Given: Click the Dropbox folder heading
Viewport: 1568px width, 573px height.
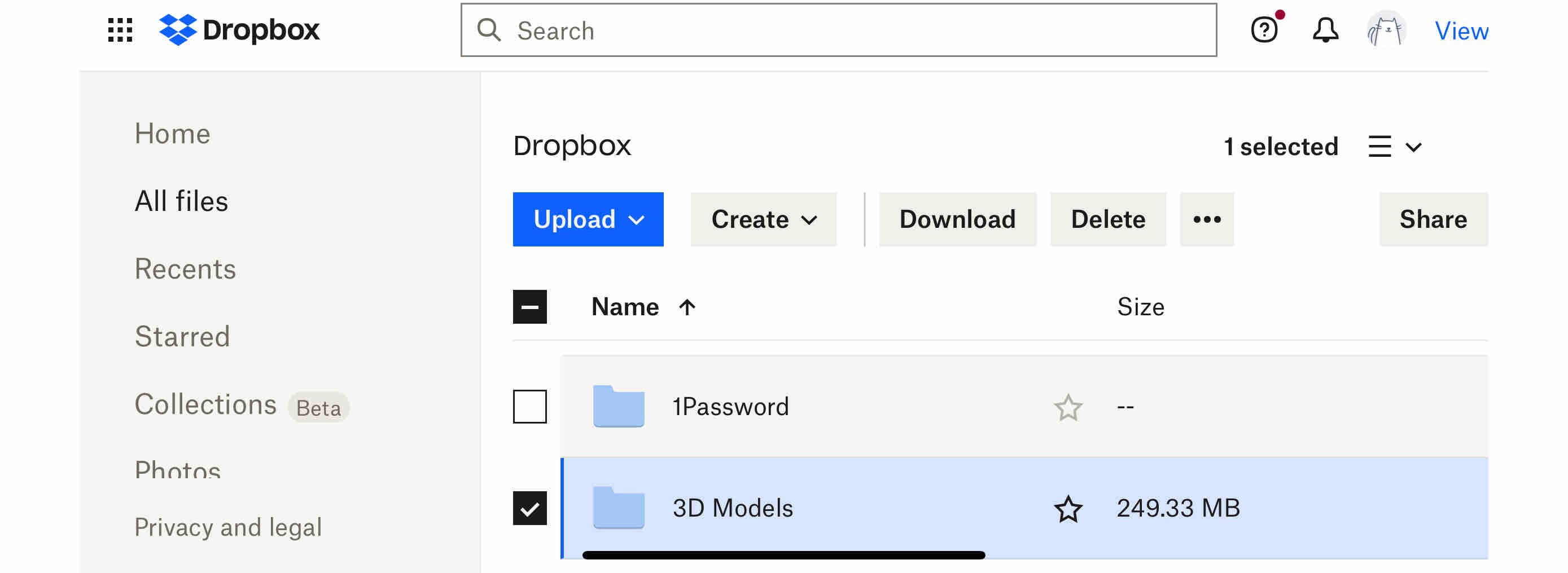Looking at the screenshot, I should (x=572, y=146).
